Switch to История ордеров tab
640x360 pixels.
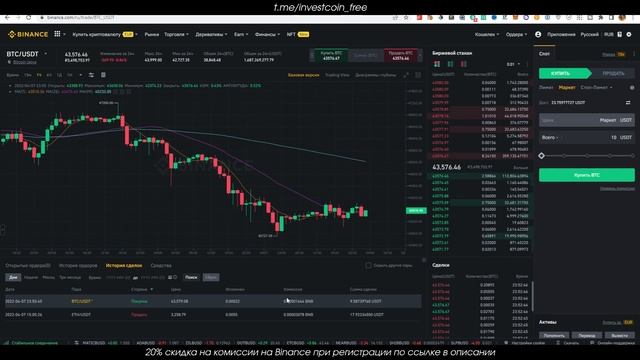pos(78,265)
